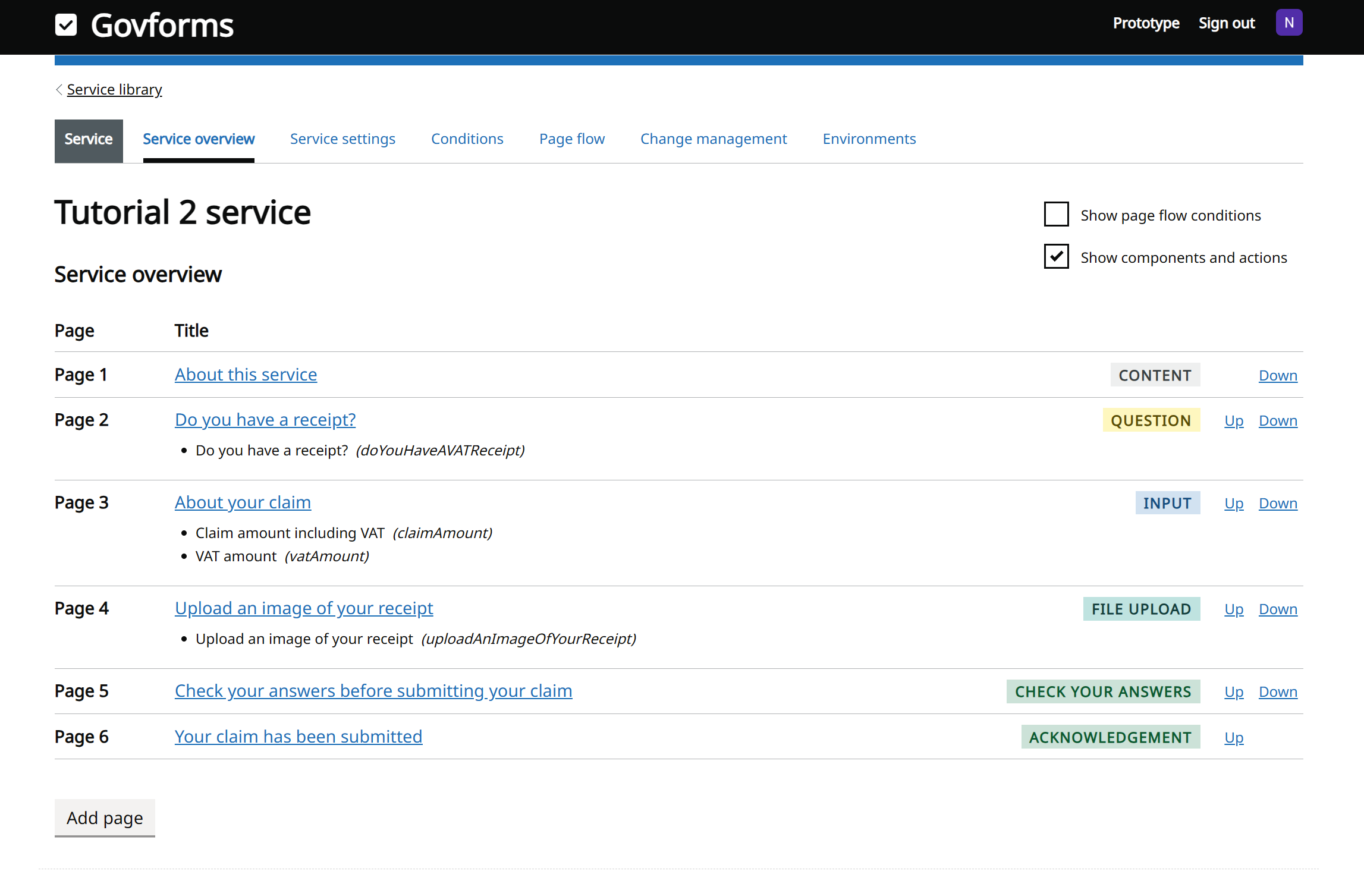1364x896 pixels.
Task: Move Page 3 Up
Action: point(1234,504)
